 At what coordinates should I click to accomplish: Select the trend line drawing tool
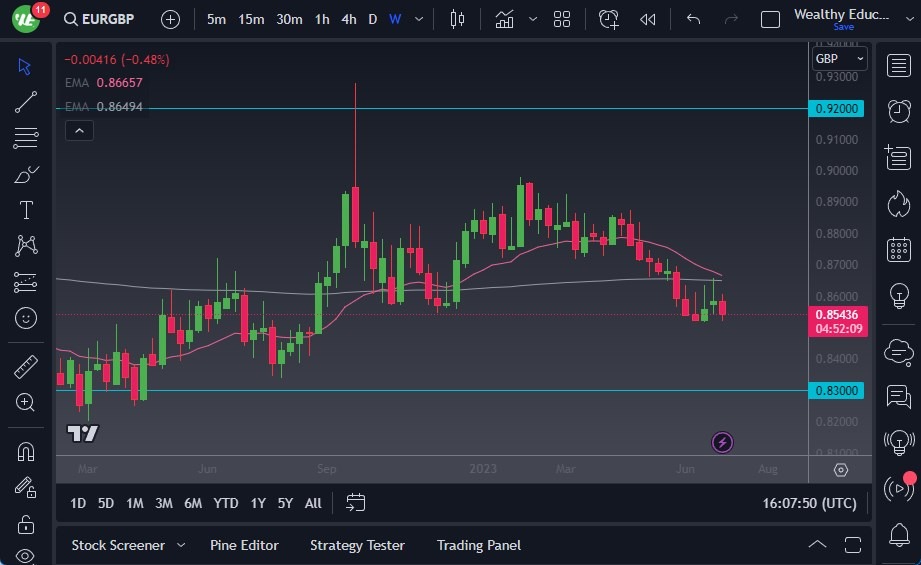tap(26, 102)
